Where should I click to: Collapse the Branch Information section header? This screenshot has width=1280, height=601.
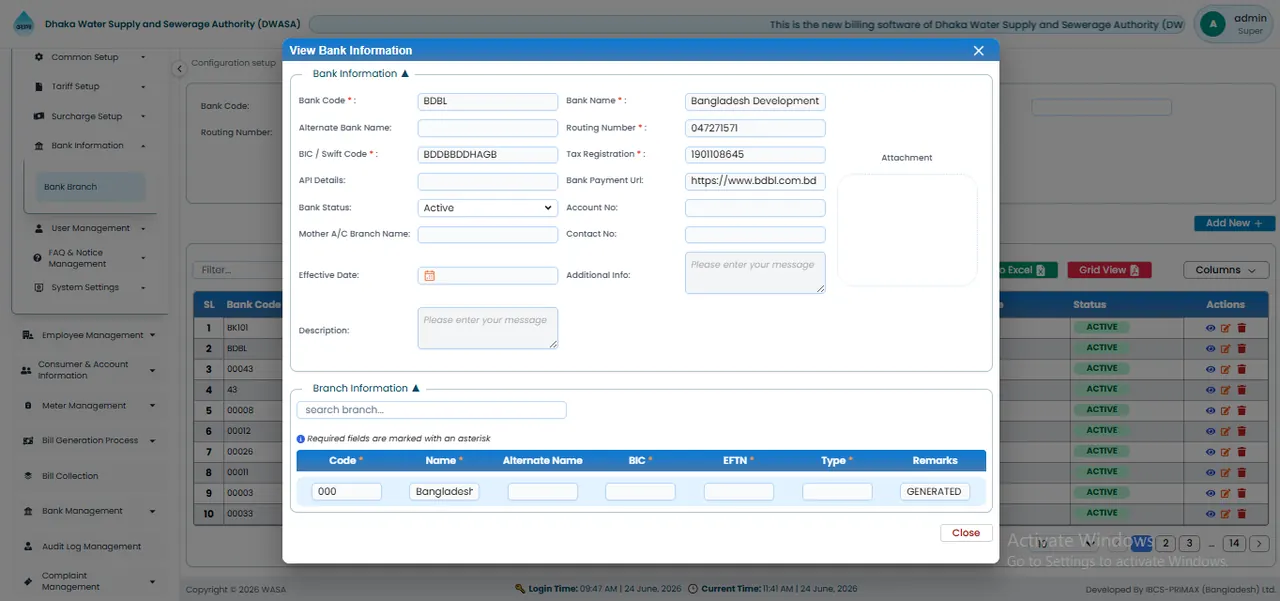pos(367,388)
